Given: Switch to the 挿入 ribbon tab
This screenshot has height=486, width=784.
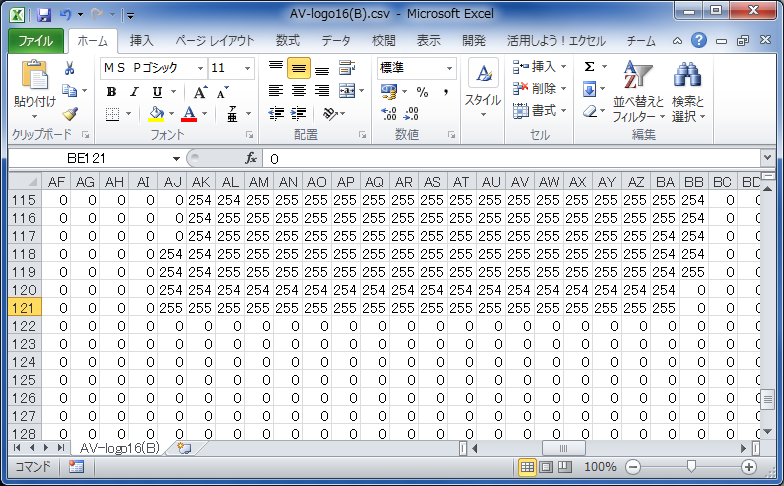Looking at the screenshot, I should 142,40.
